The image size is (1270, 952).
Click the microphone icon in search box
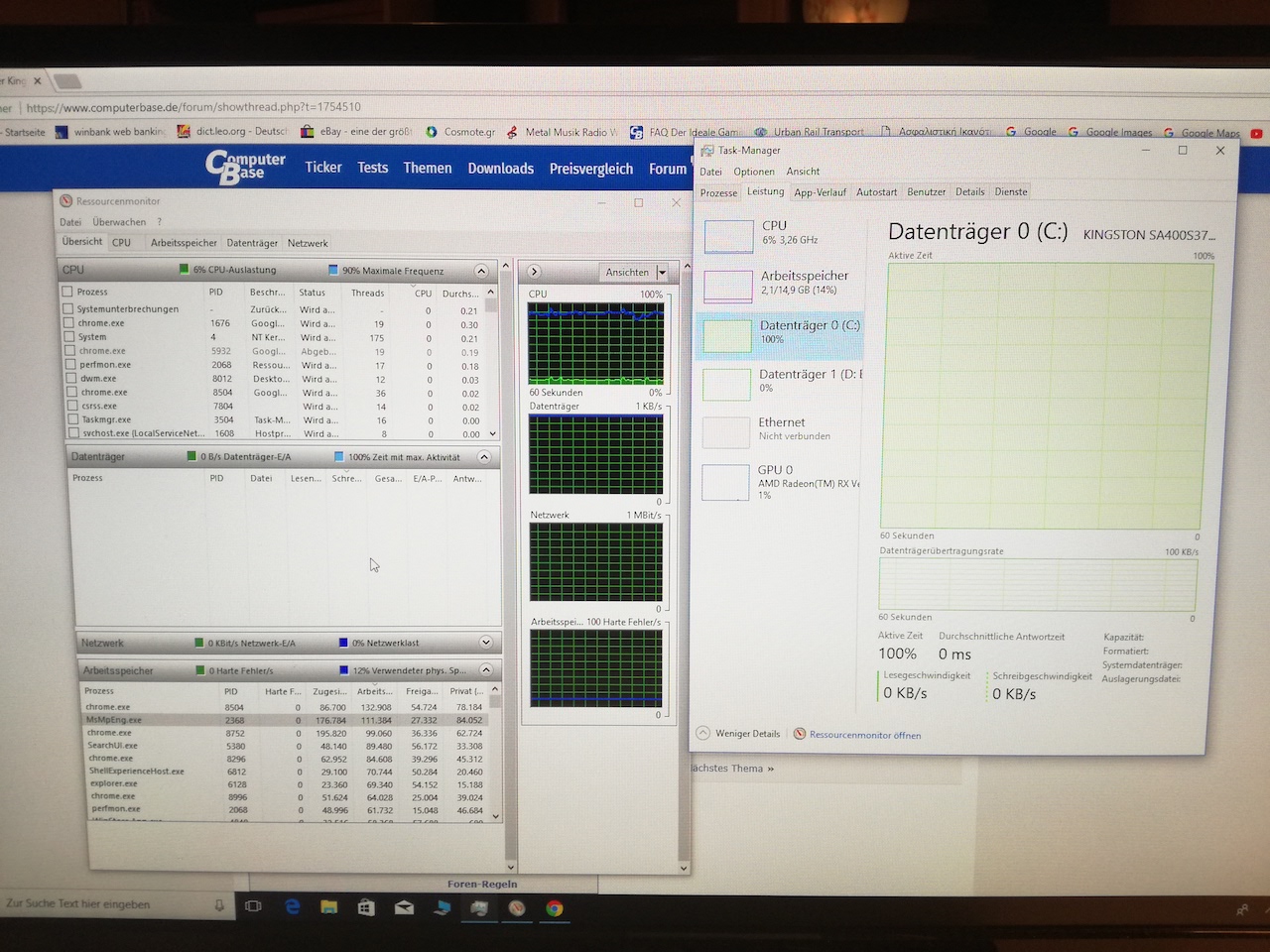coord(219,904)
